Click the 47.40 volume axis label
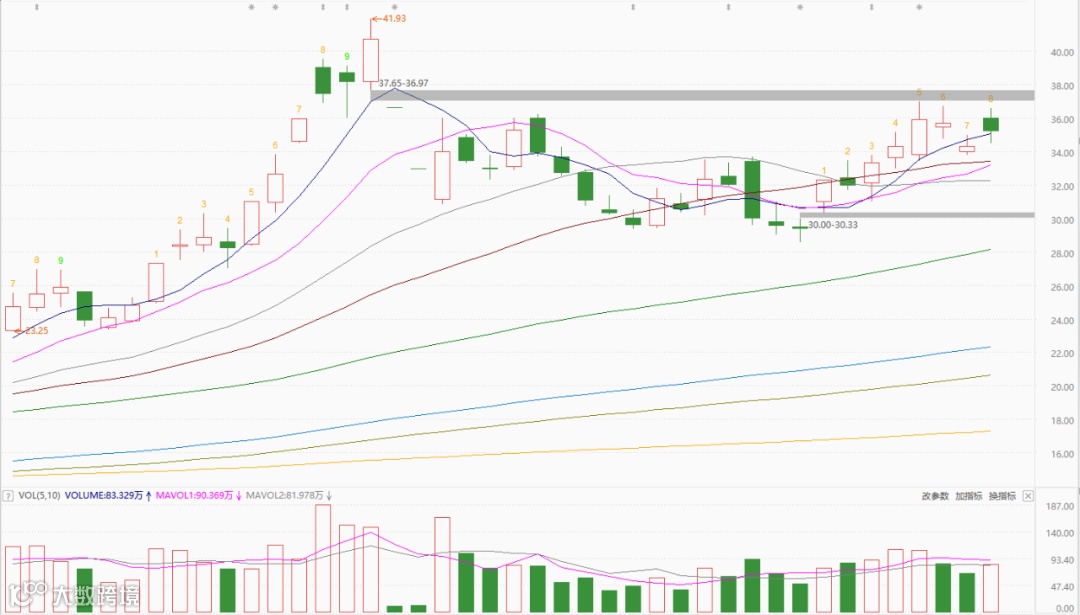 coord(1062,587)
